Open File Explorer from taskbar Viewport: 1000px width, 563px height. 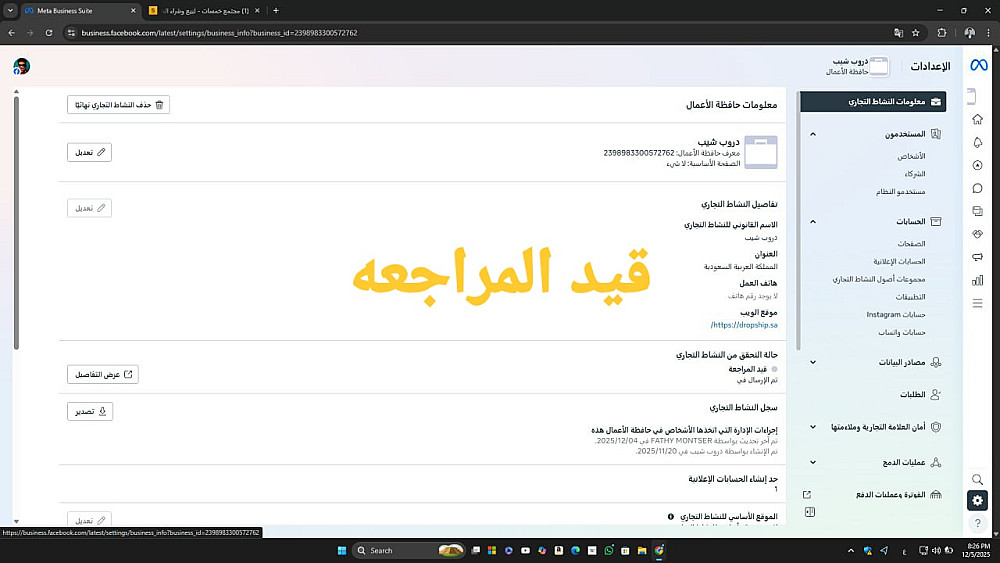[x=642, y=550]
